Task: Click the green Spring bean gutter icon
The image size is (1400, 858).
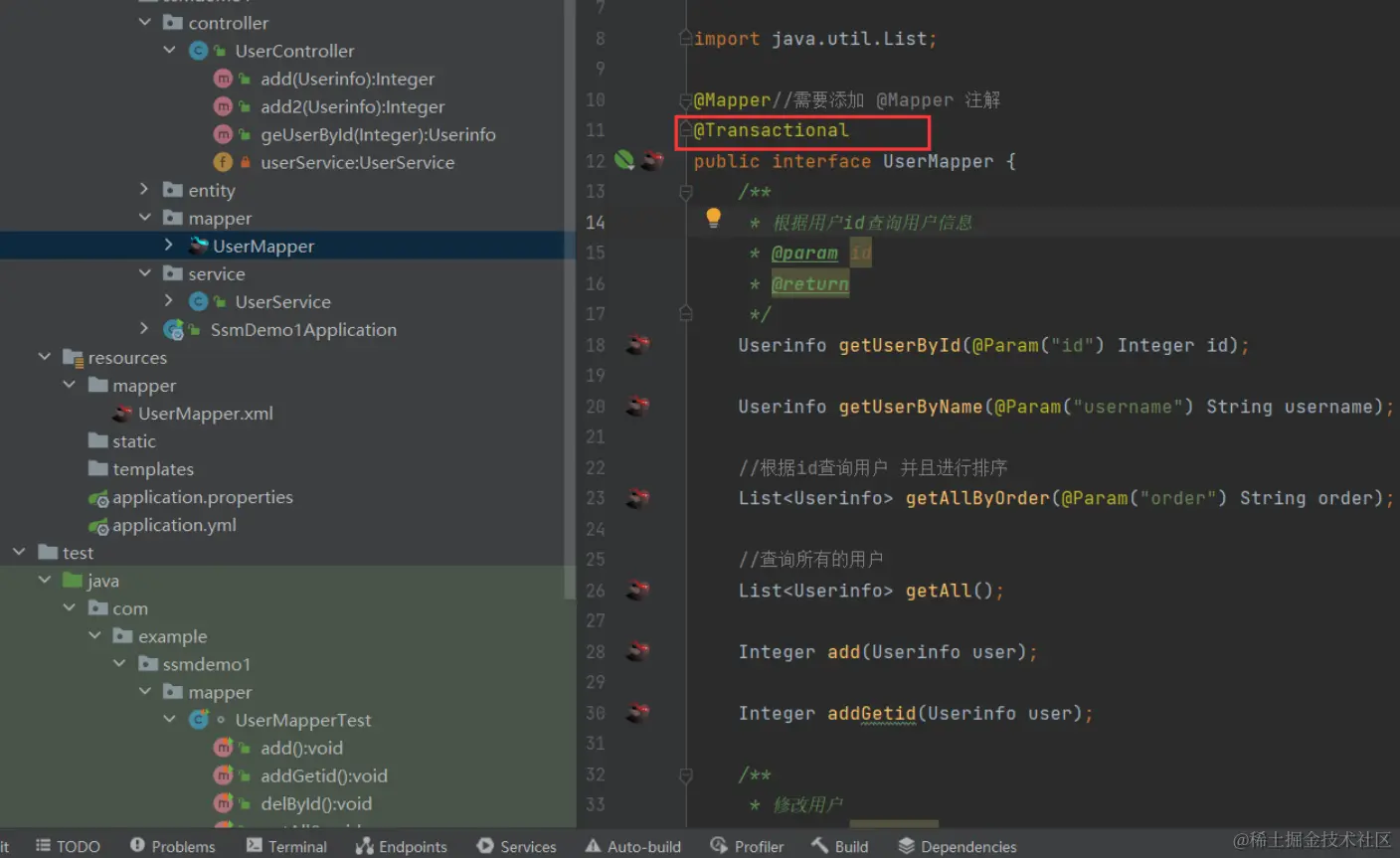Action: coord(624,160)
